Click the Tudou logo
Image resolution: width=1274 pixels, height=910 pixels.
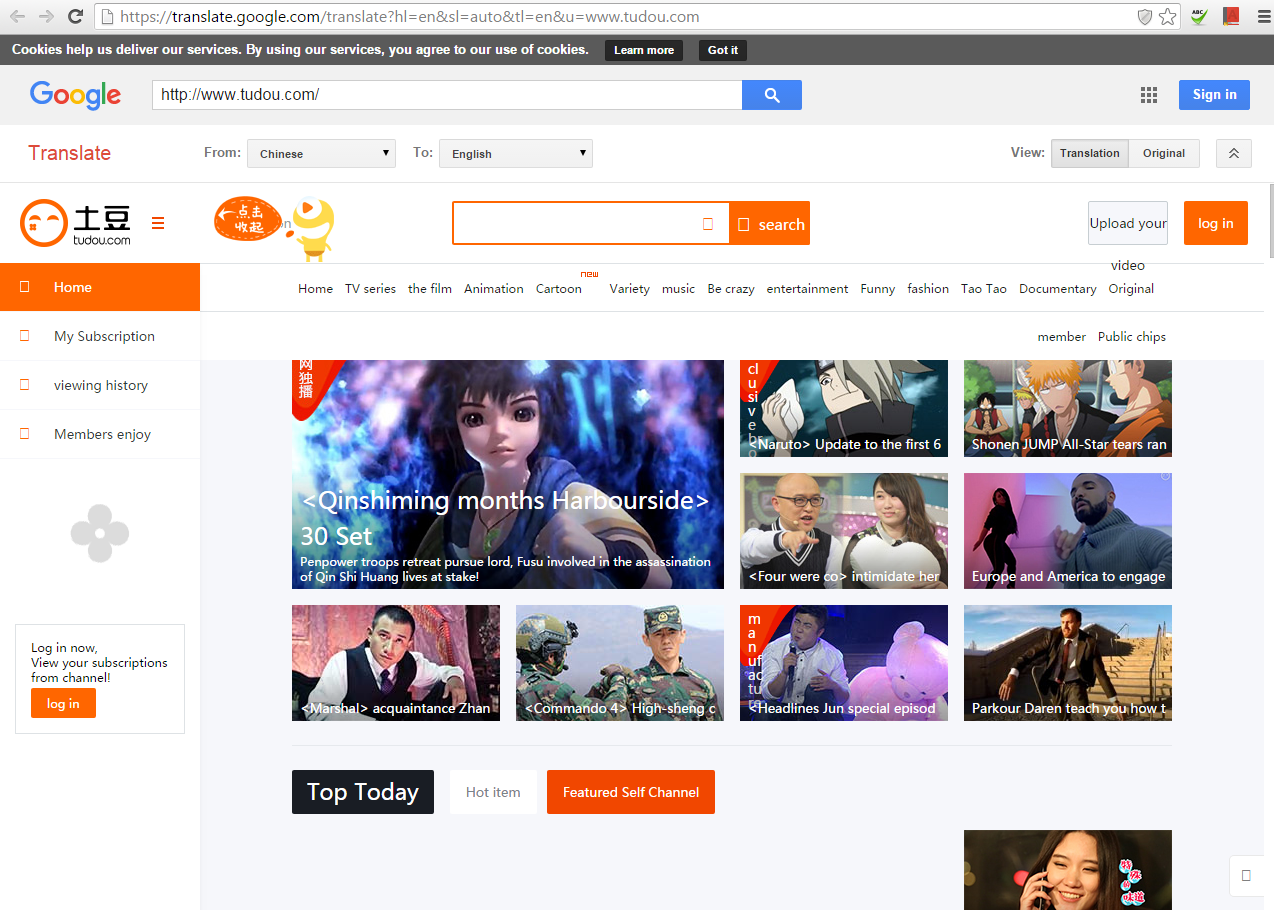[76, 223]
